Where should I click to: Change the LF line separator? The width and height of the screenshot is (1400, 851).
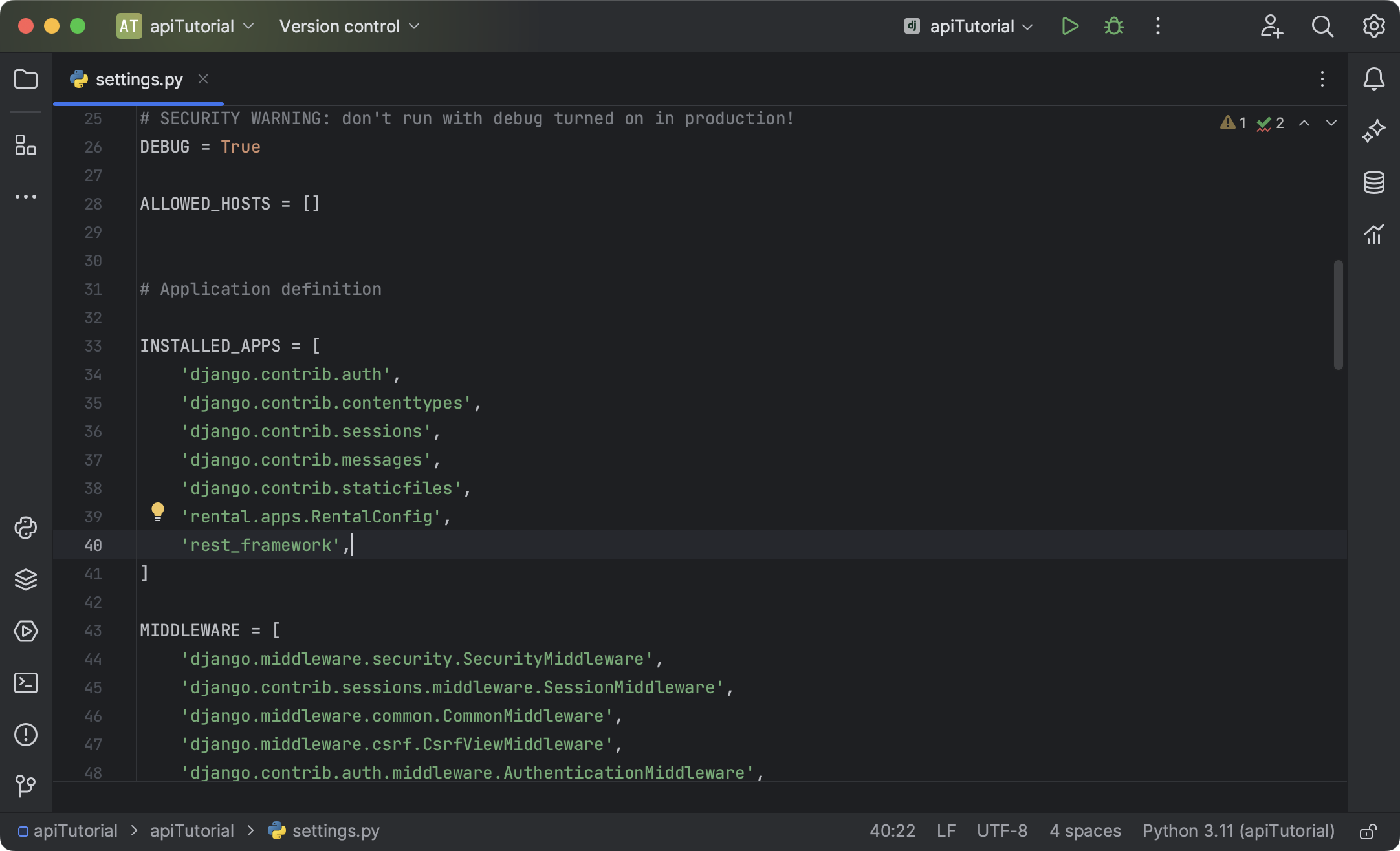click(x=946, y=831)
